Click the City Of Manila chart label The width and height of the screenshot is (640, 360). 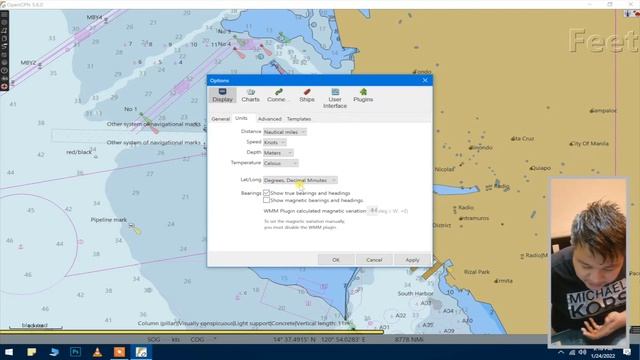591,144
